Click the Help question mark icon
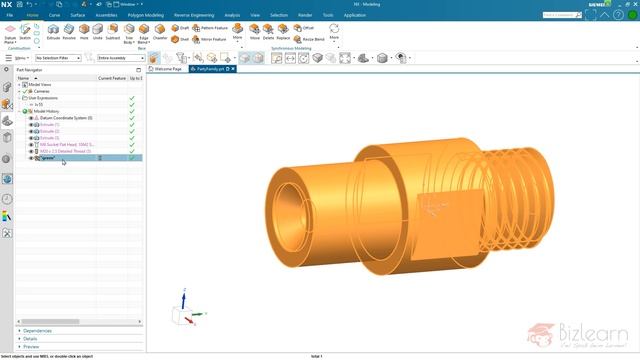Viewport: 640px width, 360px height. coord(618,15)
